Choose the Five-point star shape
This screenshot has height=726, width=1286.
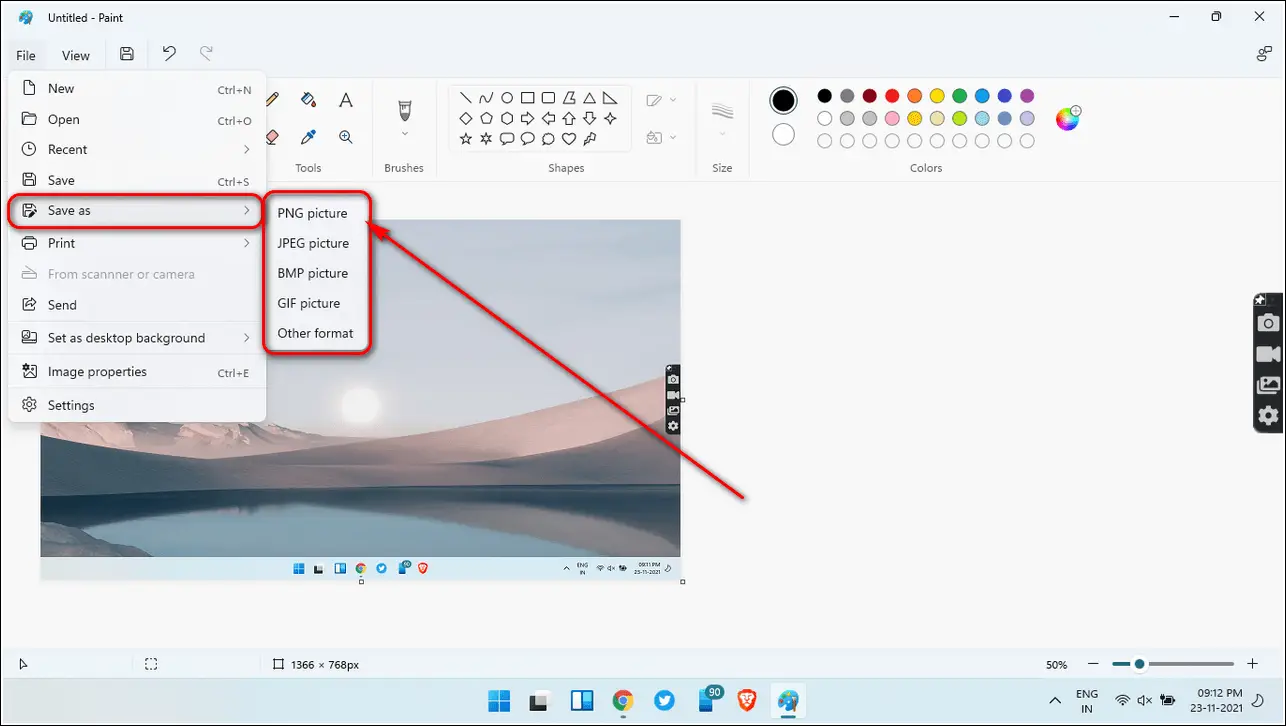click(x=466, y=139)
